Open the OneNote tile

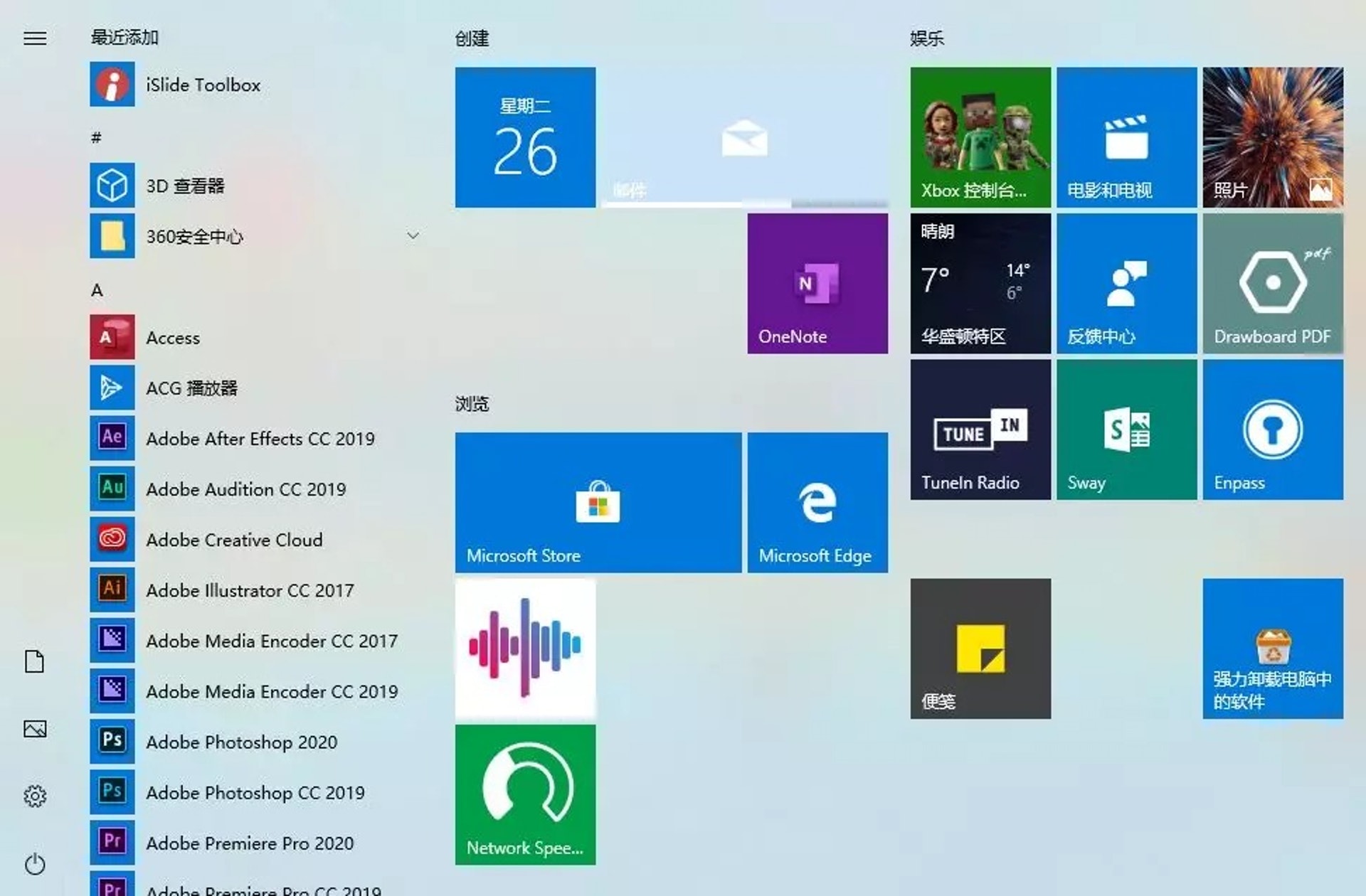pyautogui.click(x=817, y=283)
